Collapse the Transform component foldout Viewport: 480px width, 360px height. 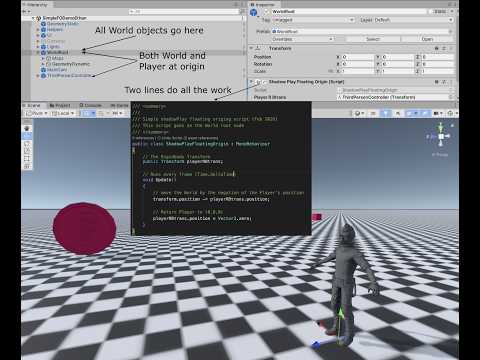click(x=251, y=48)
